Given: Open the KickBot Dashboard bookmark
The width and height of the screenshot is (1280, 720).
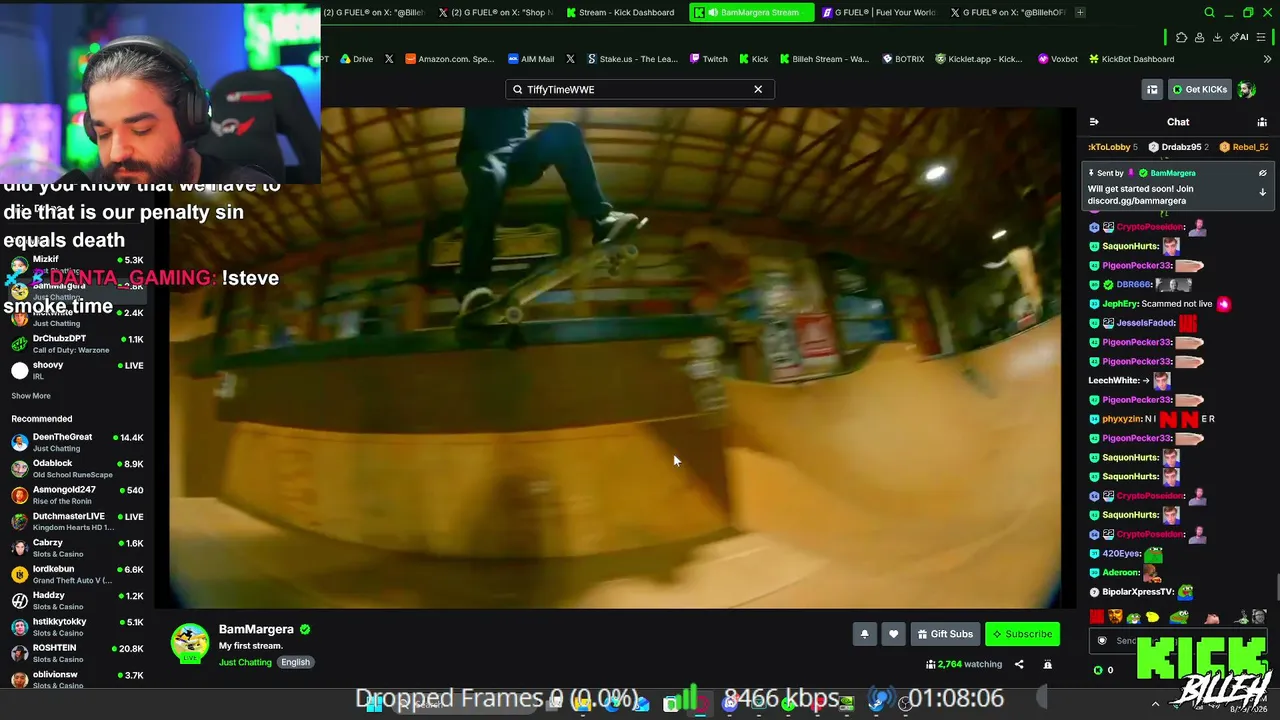Looking at the screenshot, I should pyautogui.click(x=1131, y=59).
